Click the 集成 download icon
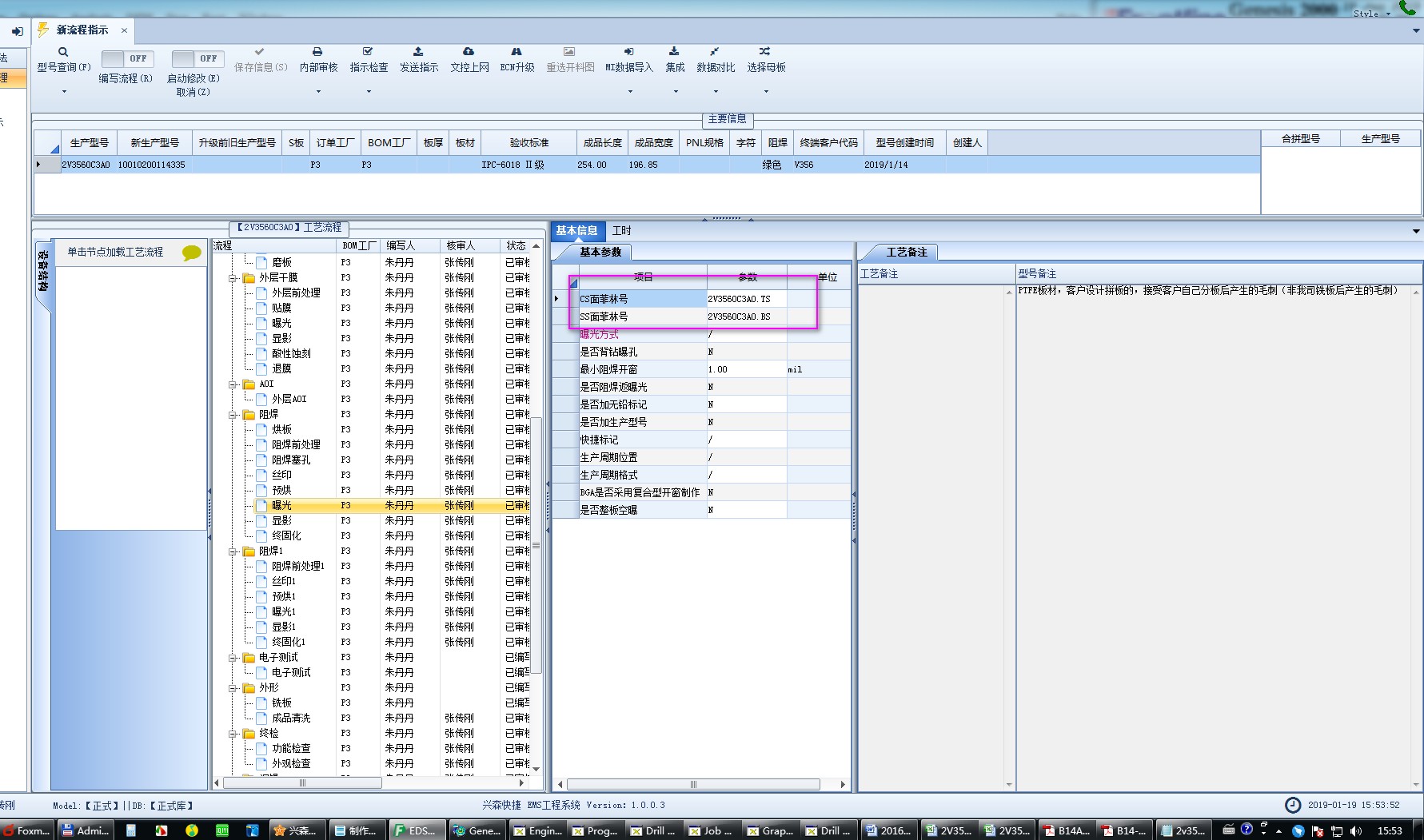Screen dimensions: 1424x840 pyautogui.click(x=674, y=51)
